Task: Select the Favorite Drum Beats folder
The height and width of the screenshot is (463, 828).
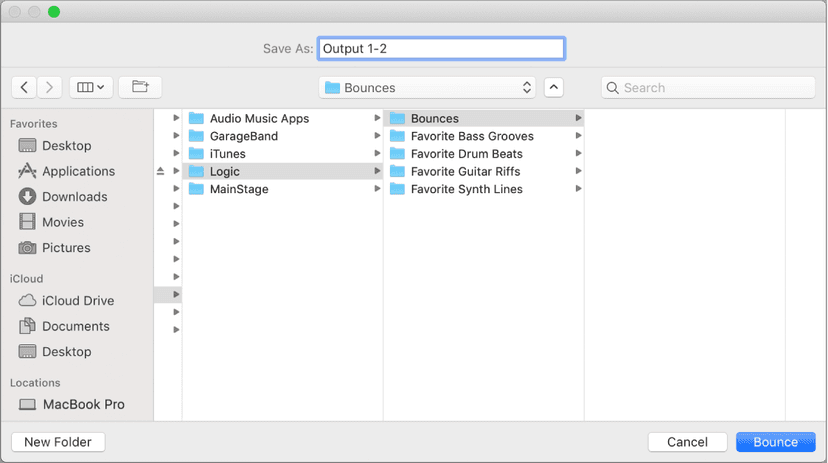Action: [x=484, y=154]
